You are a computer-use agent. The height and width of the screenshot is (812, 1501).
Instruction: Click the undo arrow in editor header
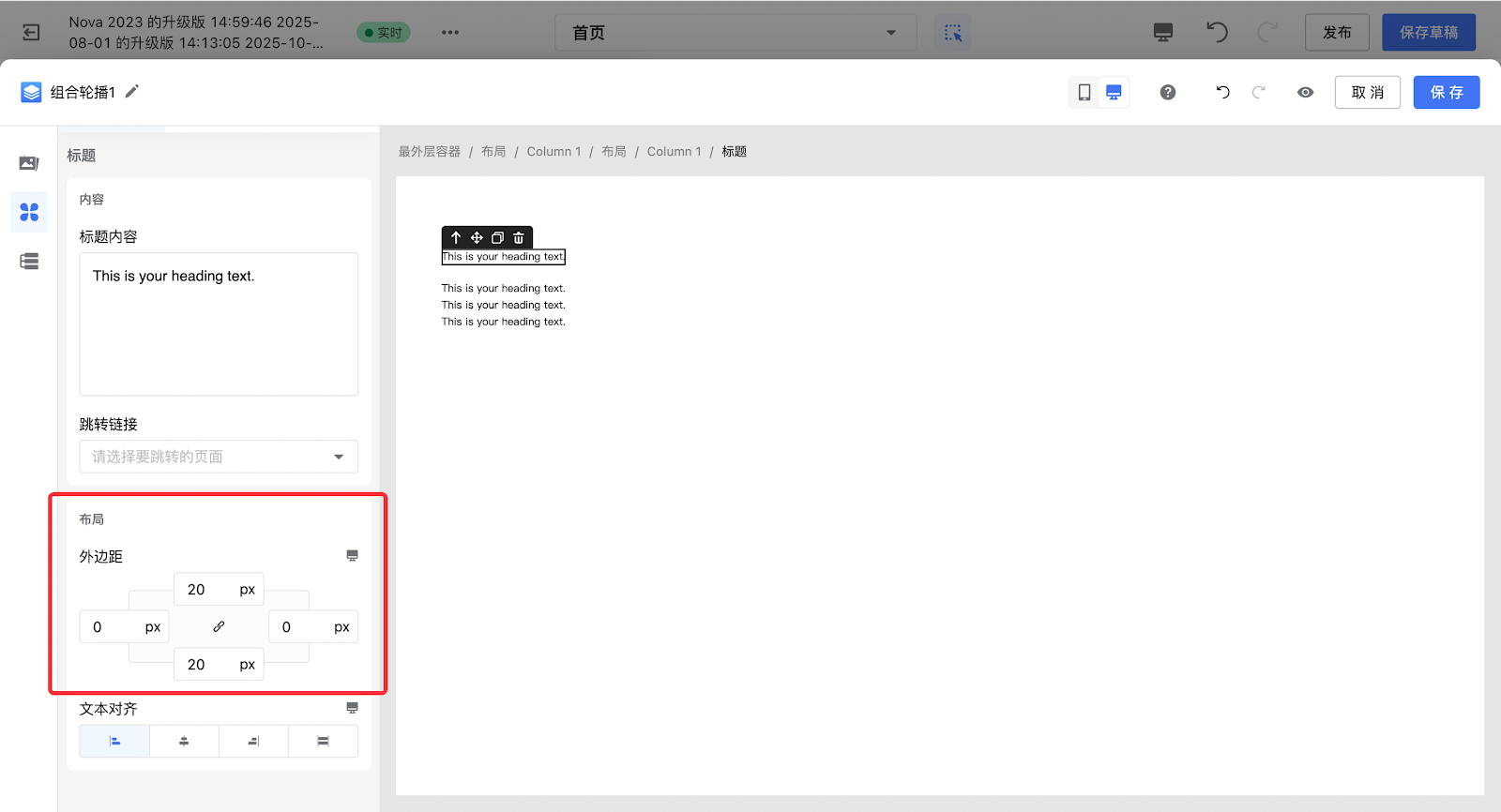coord(1222,92)
